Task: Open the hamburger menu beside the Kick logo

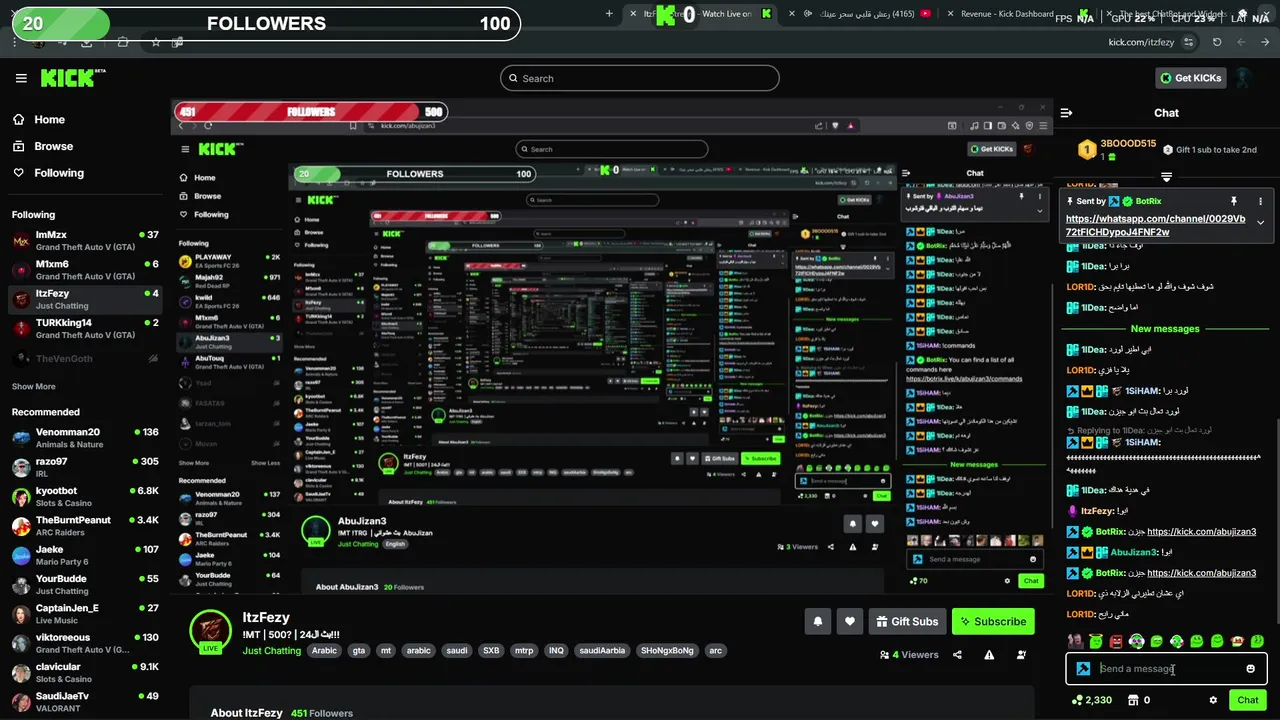Action: coord(21,78)
